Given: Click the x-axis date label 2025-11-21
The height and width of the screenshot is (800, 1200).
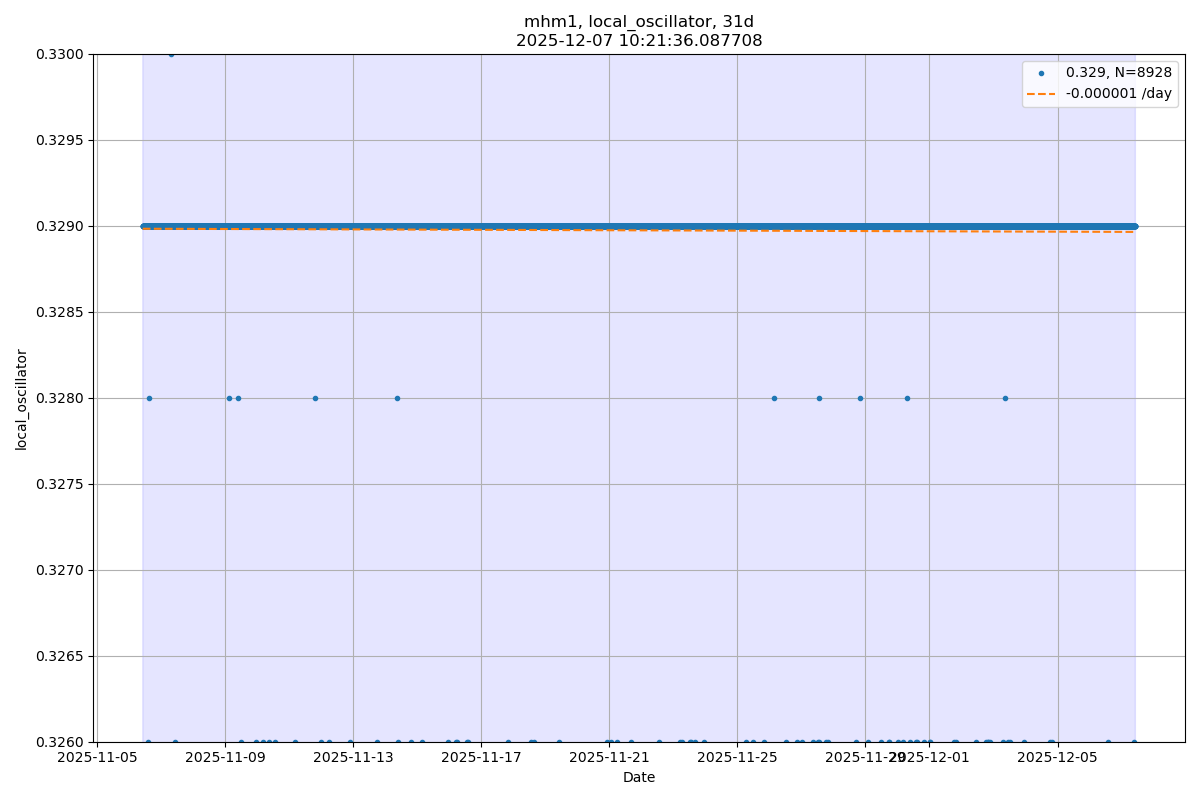Looking at the screenshot, I should click(x=609, y=758).
